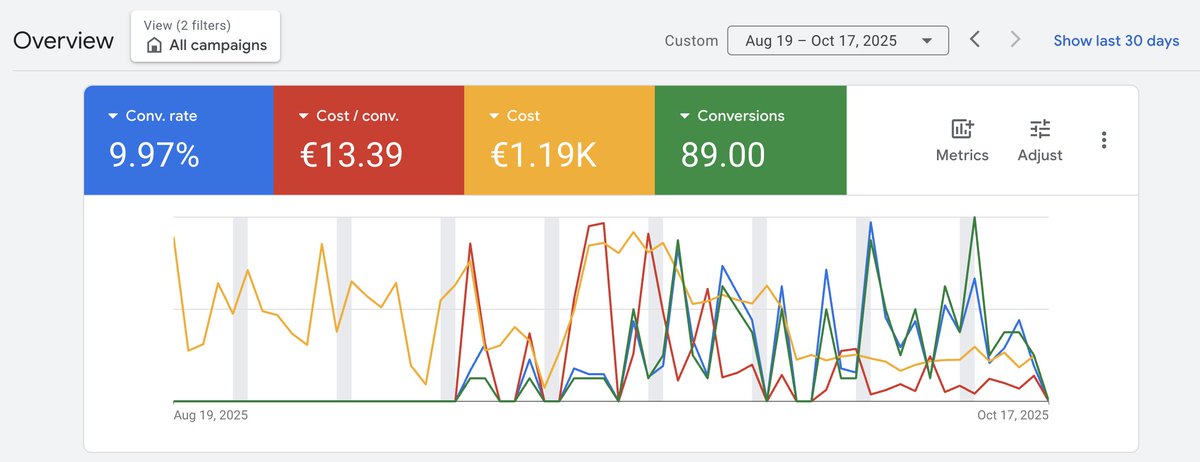Image resolution: width=1200 pixels, height=462 pixels.
Task: Click the View (2 filters) text
Action: click(x=187, y=26)
